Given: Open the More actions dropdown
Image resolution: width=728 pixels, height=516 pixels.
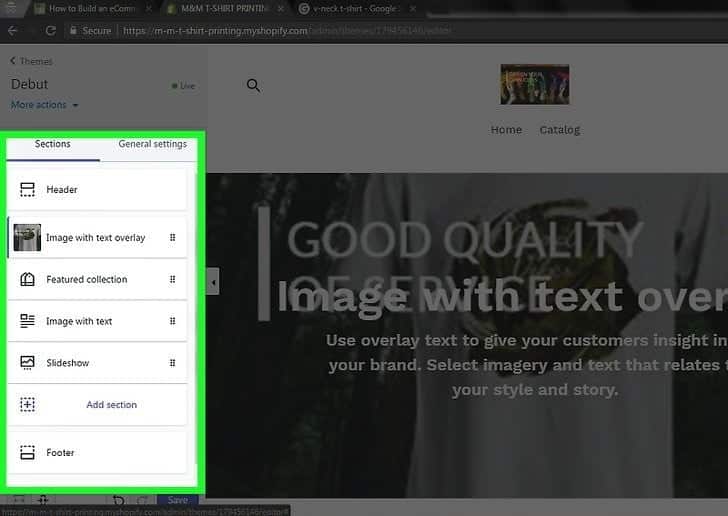Looking at the screenshot, I should (x=45, y=105).
